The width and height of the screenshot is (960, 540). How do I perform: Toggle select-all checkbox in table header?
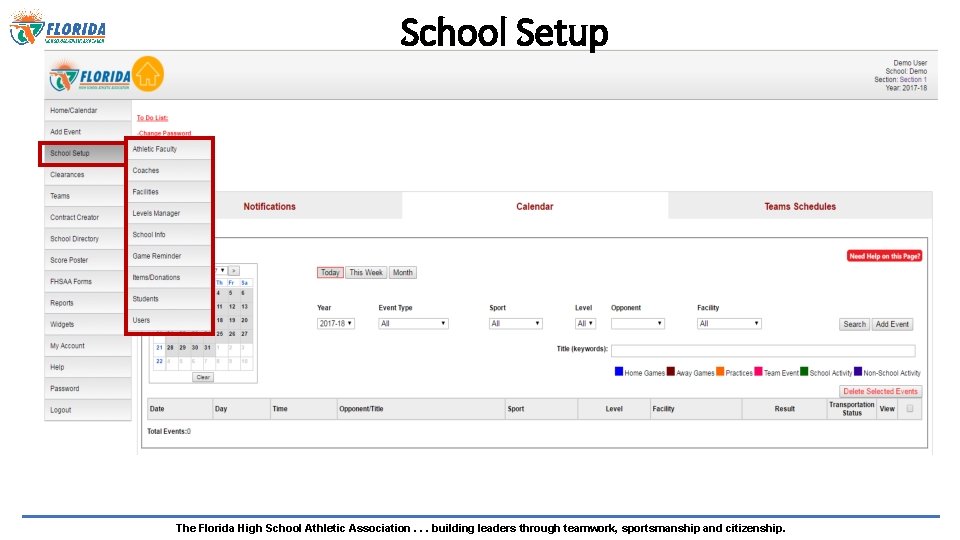[910, 408]
